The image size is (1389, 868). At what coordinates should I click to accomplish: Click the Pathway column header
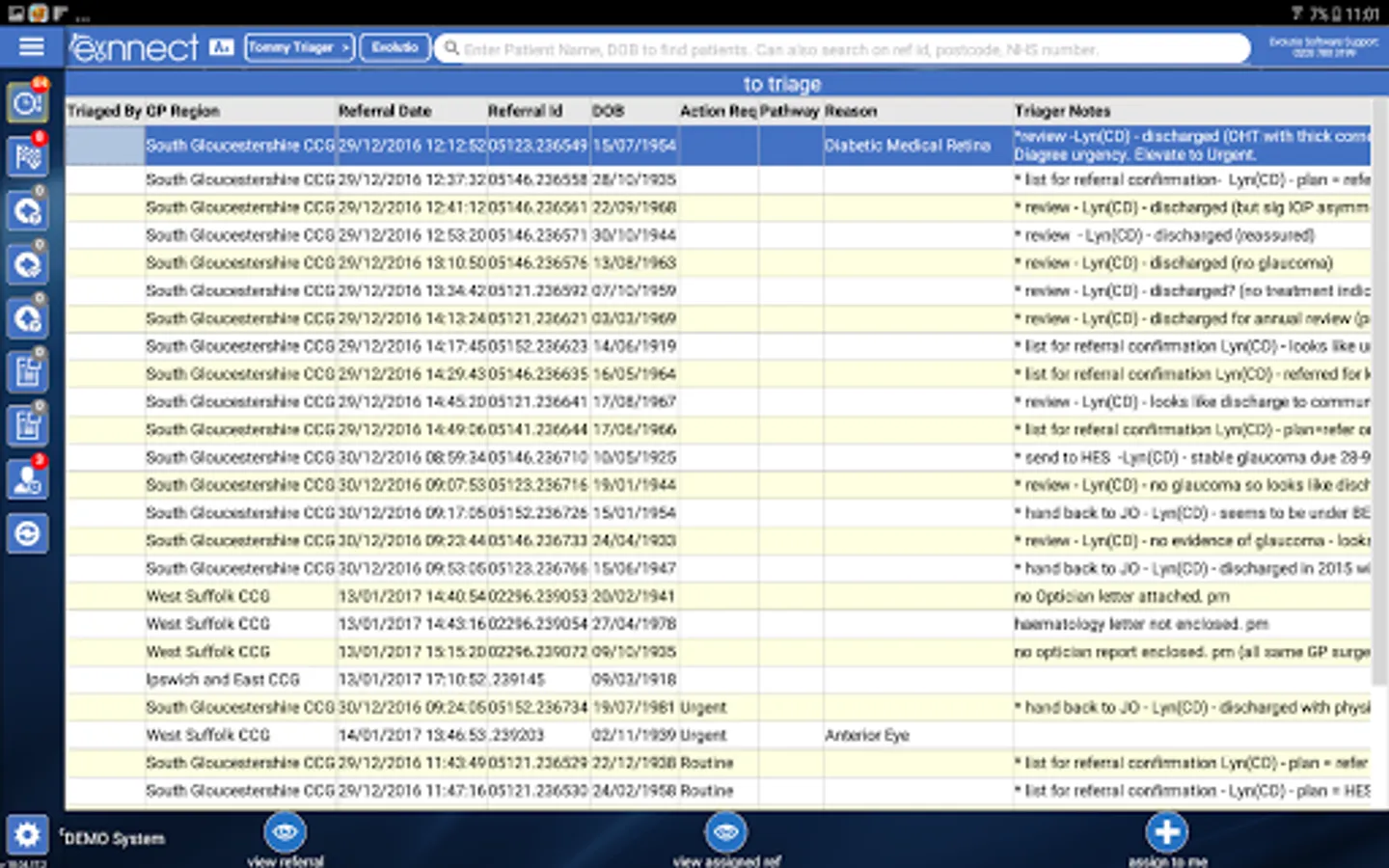point(790,111)
